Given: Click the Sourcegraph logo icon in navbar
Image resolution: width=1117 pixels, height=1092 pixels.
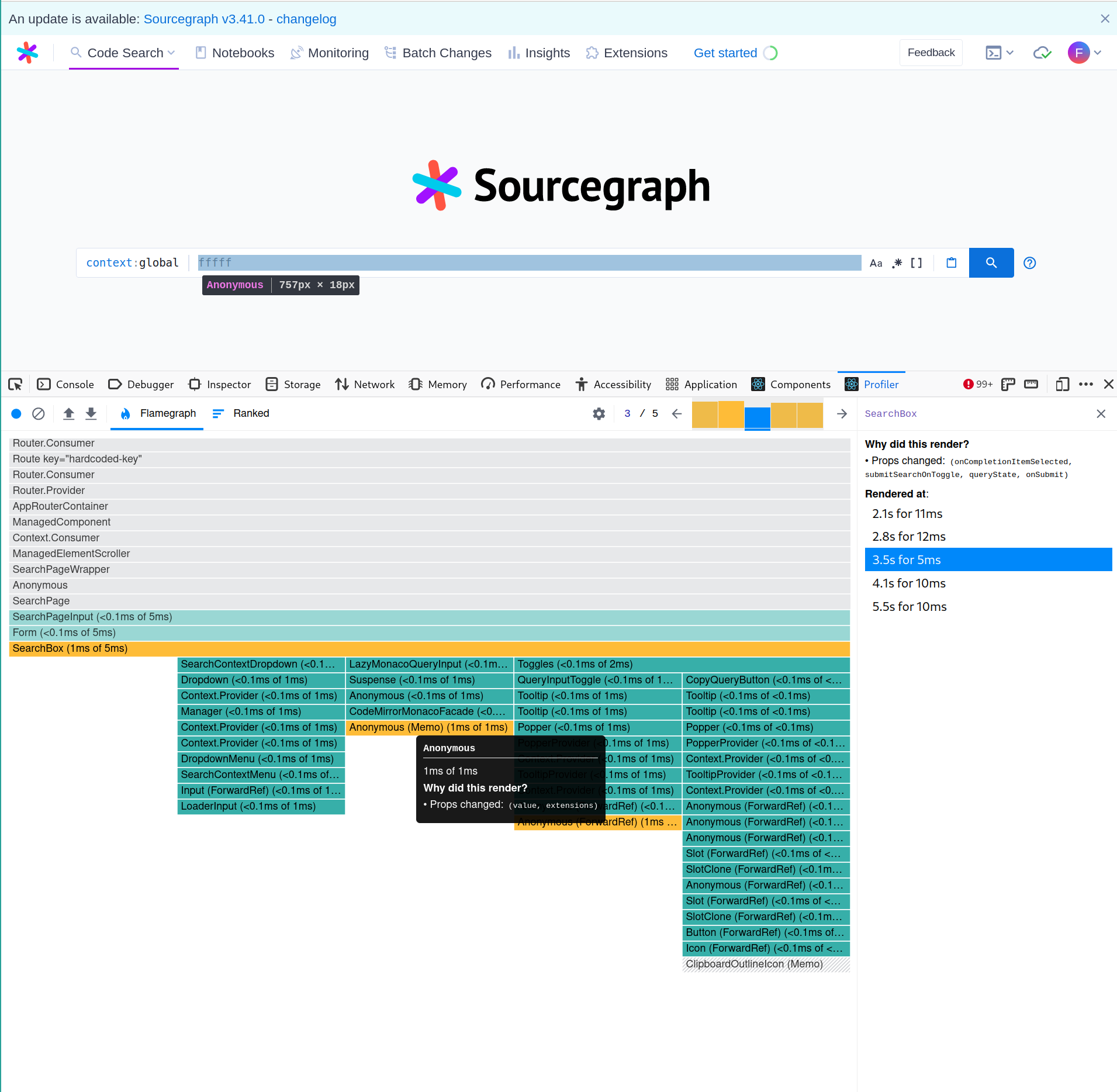Looking at the screenshot, I should coord(27,53).
